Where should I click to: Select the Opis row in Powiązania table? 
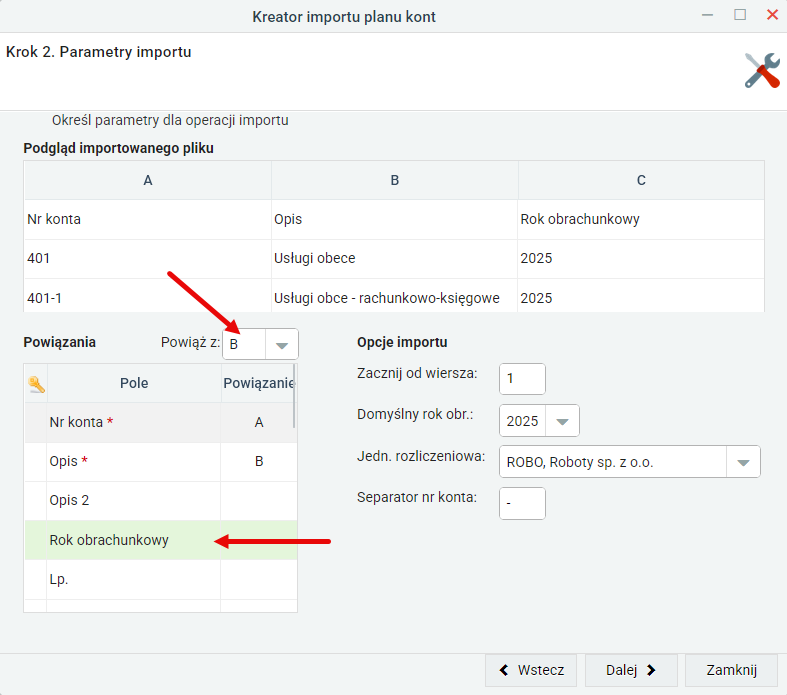click(x=161, y=462)
